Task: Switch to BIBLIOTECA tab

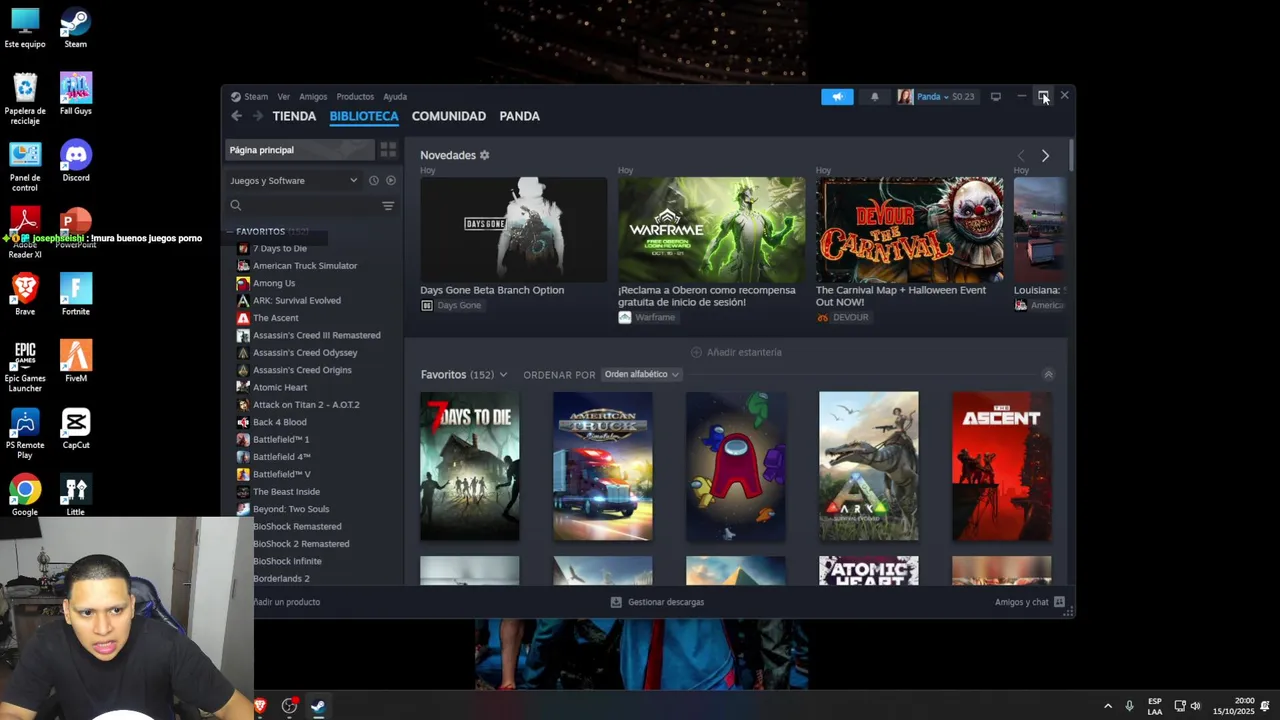Action: click(364, 116)
